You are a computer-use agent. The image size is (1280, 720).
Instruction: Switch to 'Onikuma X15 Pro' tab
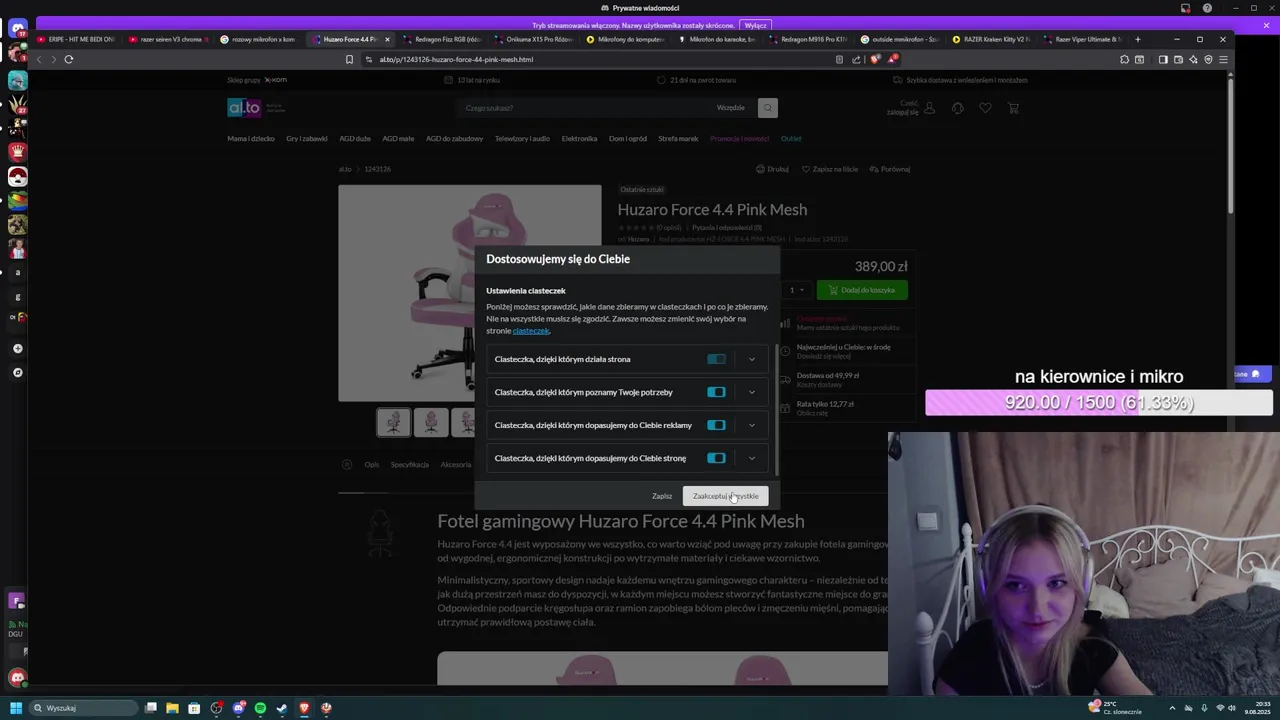click(x=536, y=39)
